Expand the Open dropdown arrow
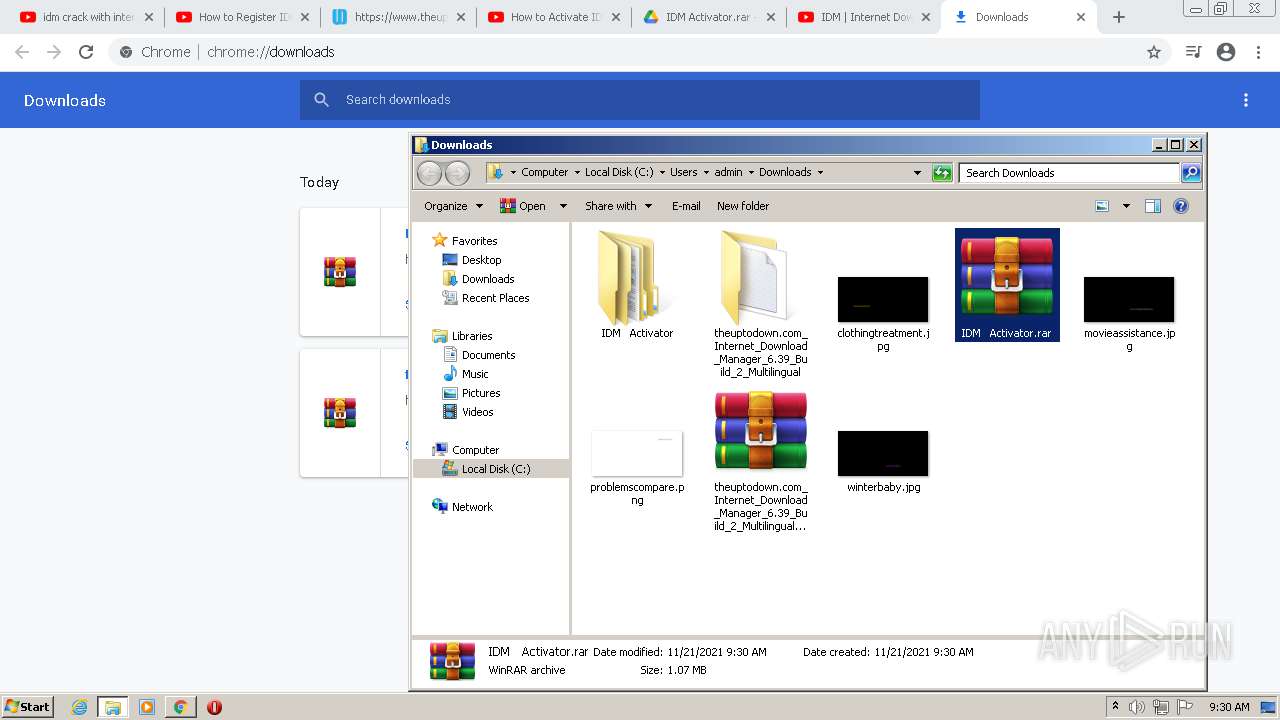Viewport: 1280px width, 720px height. pos(563,206)
